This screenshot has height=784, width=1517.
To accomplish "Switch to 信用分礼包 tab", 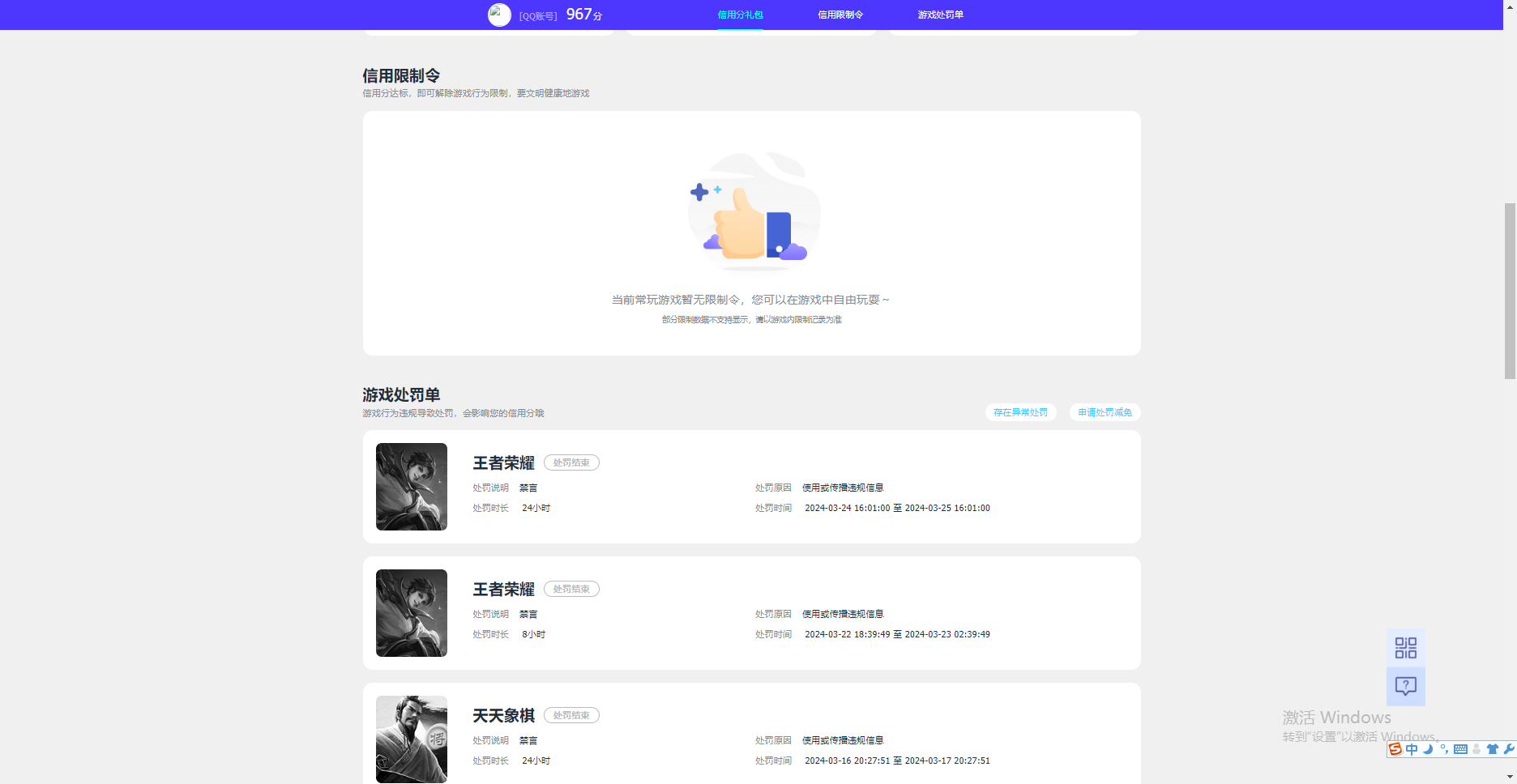I will pyautogui.click(x=740, y=15).
